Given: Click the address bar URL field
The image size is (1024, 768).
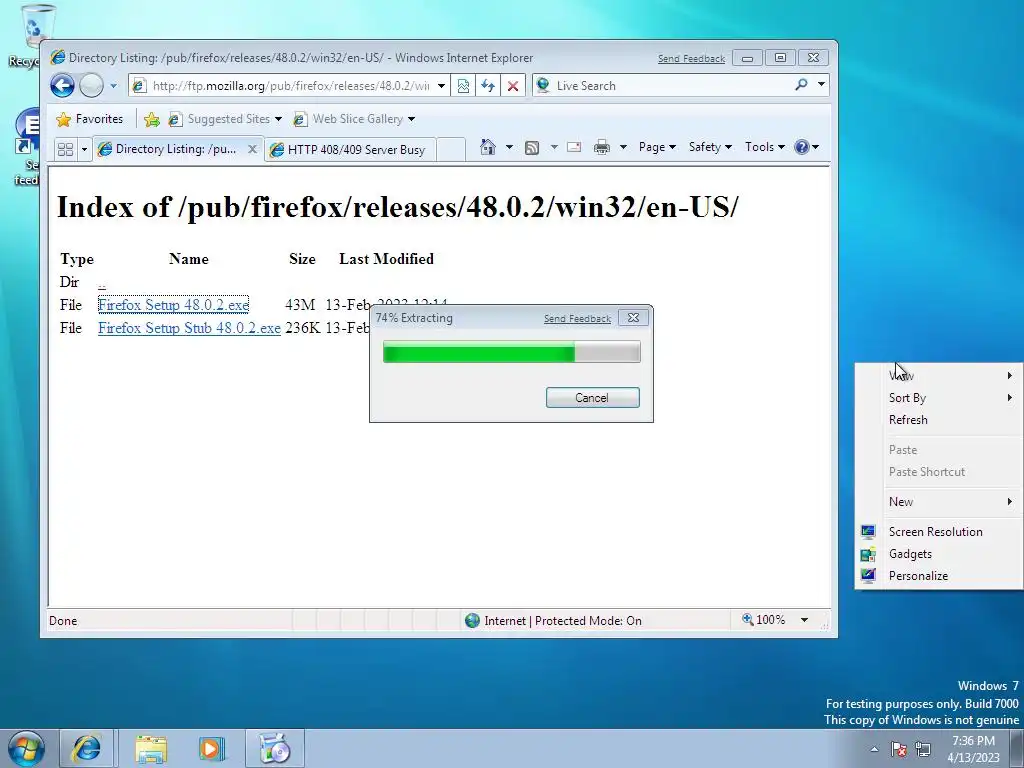Looking at the screenshot, I should tap(289, 86).
